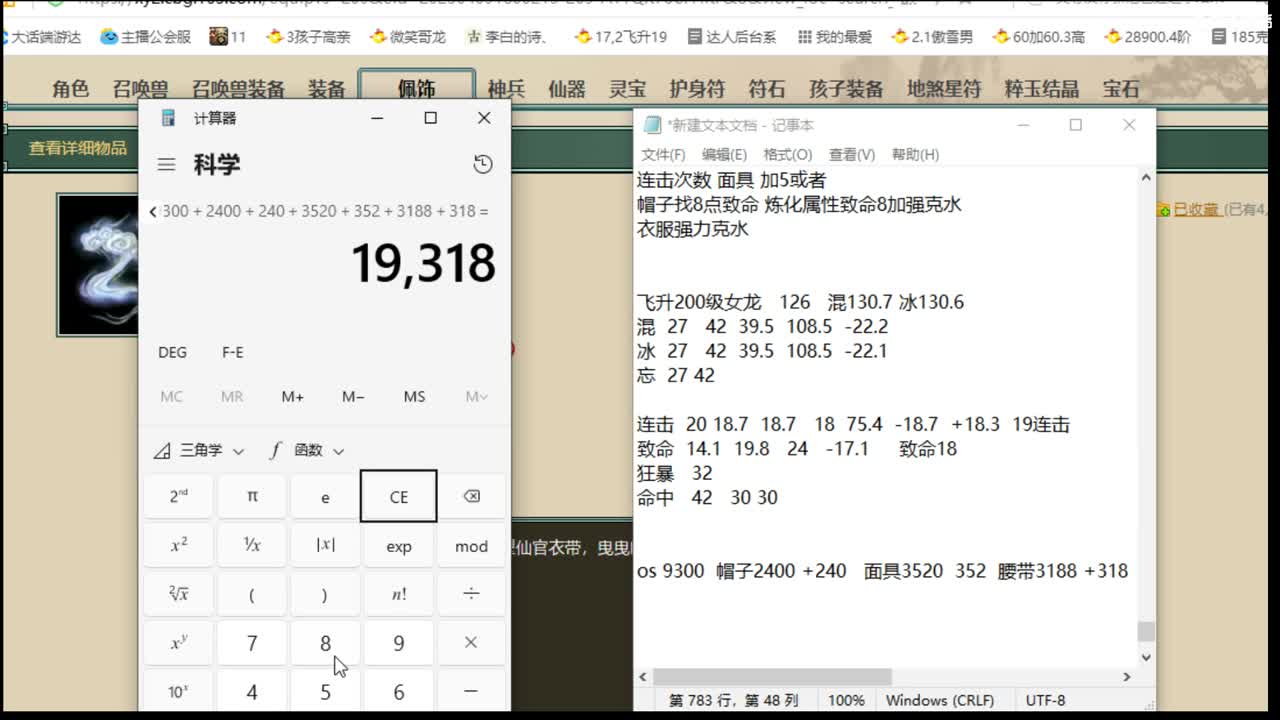This screenshot has width=1280, height=720.
Task: Click the x squared key
Action: [178, 546]
